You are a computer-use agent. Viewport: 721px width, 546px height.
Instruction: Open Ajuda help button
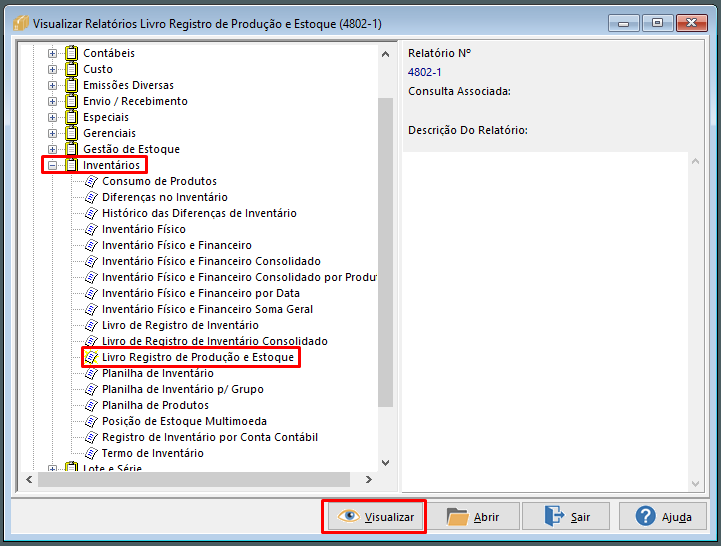click(663, 517)
